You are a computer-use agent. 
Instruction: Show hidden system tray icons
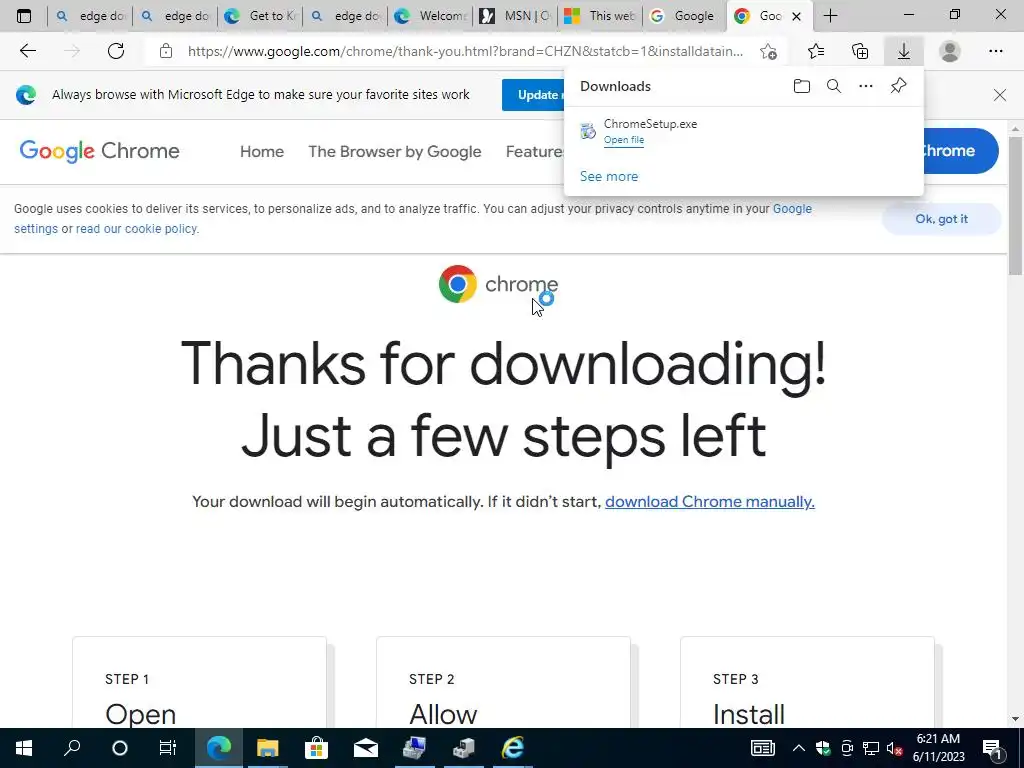coord(798,748)
